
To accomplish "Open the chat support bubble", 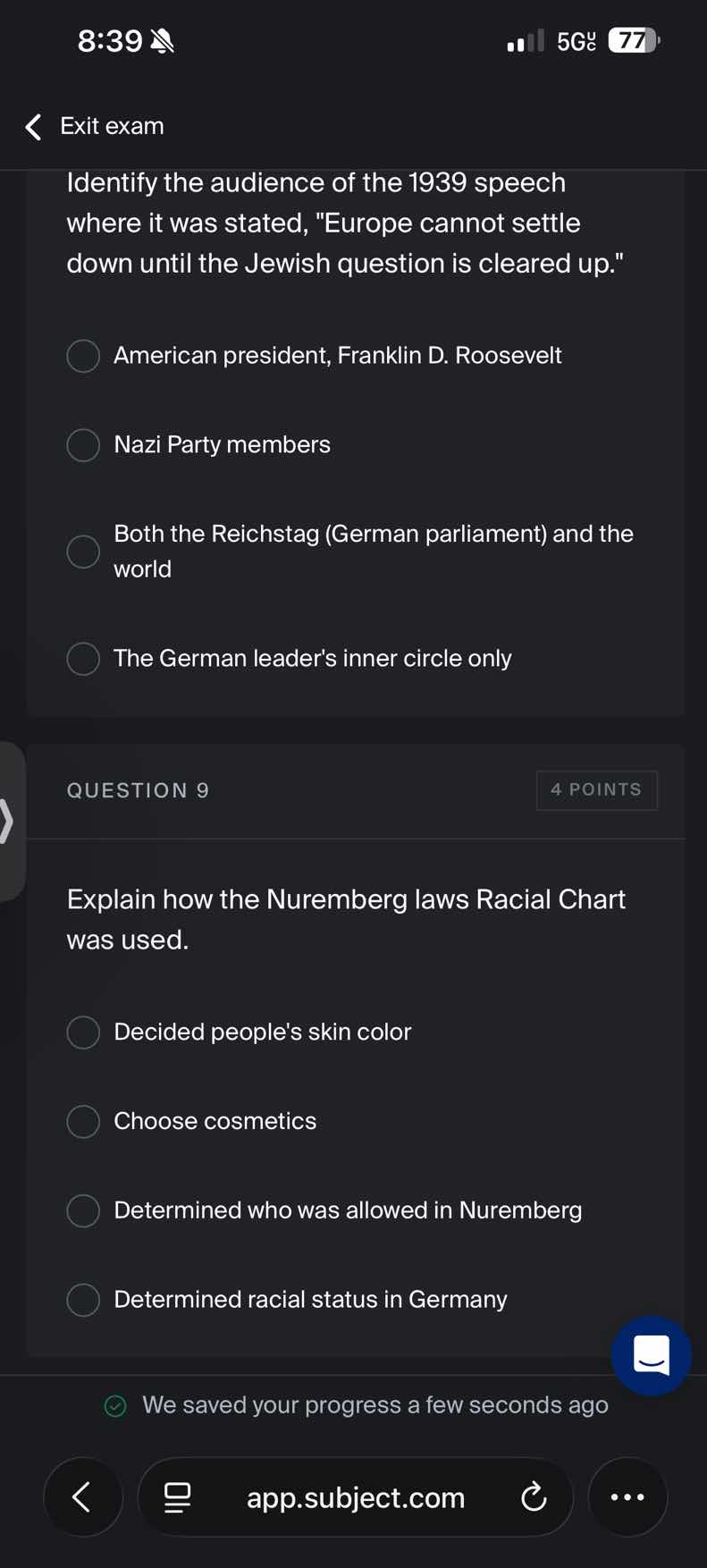I will (x=650, y=1355).
